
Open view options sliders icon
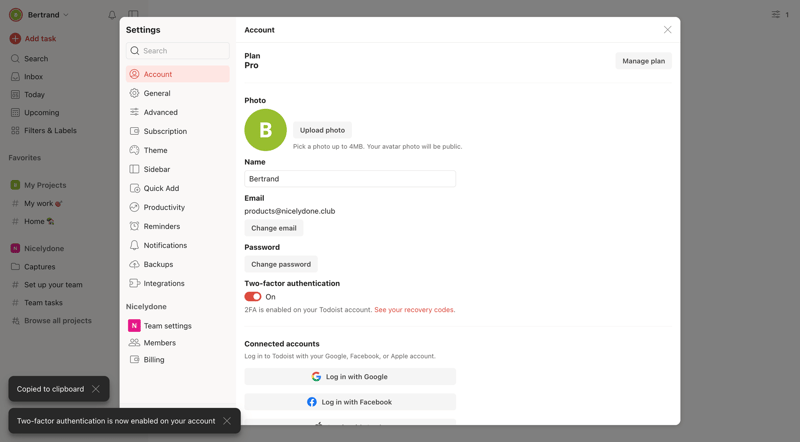(x=776, y=14)
